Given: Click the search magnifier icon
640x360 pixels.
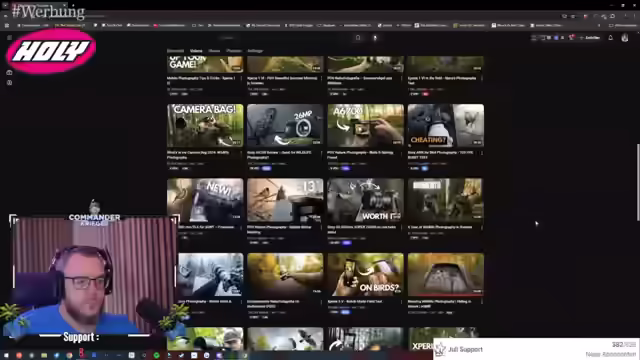Looking at the screenshot, I should tap(358, 38).
